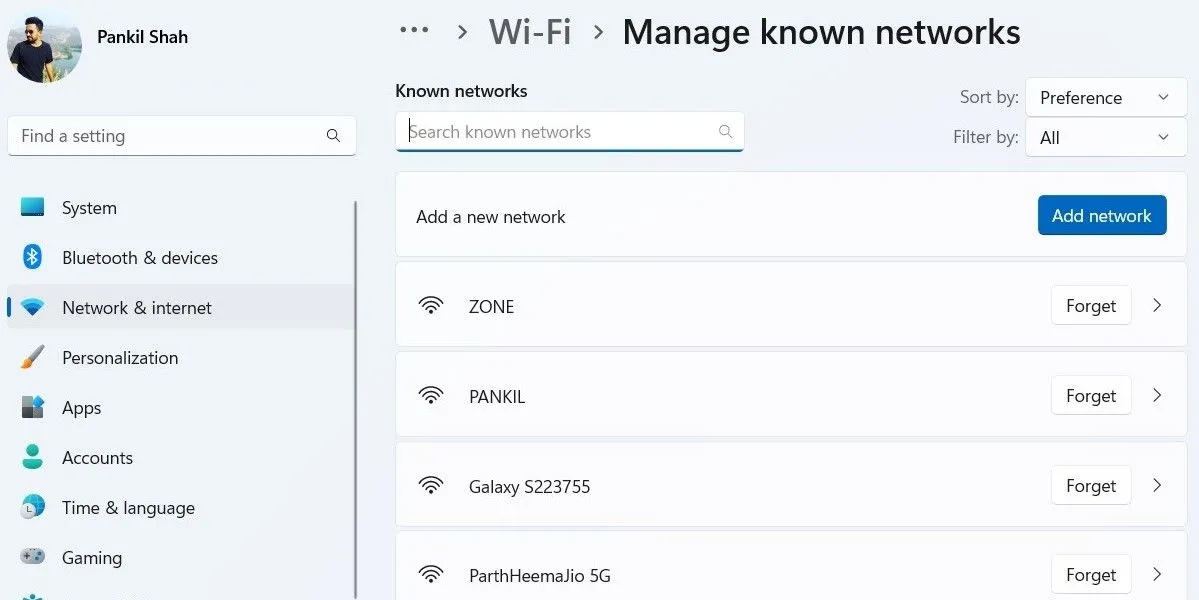The width and height of the screenshot is (1199, 600).
Task: Open the Sort by Preference dropdown
Action: (1105, 97)
